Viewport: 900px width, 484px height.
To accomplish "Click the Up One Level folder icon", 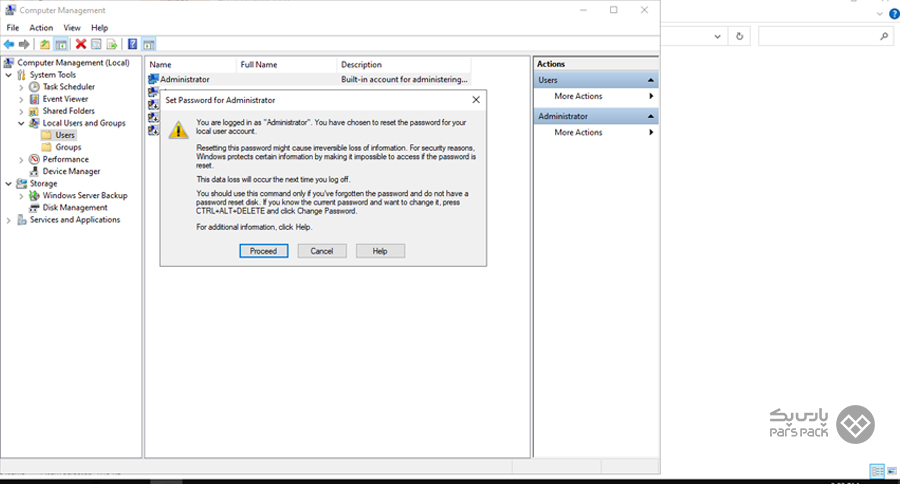I will click(x=45, y=44).
